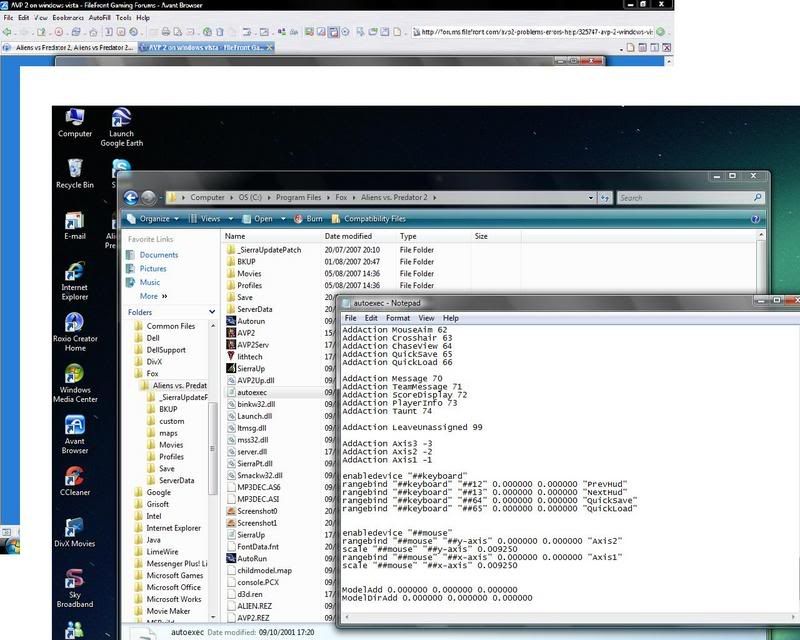Open the Avant Browser desktop shortcut
The image size is (800, 640).
coord(74,434)
